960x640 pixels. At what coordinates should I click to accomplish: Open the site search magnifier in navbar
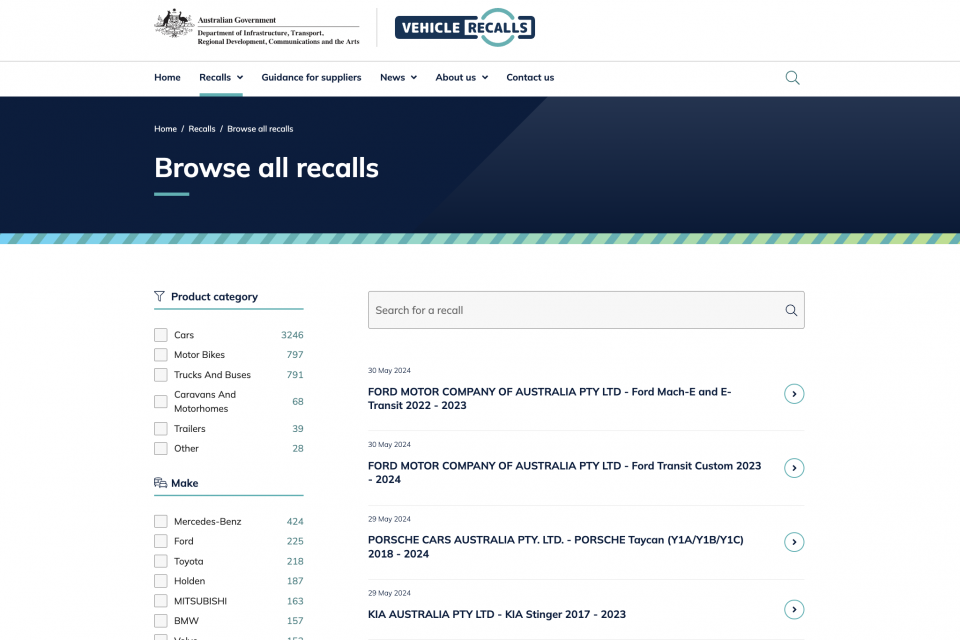pyautogui.click(x=792, y=78)
